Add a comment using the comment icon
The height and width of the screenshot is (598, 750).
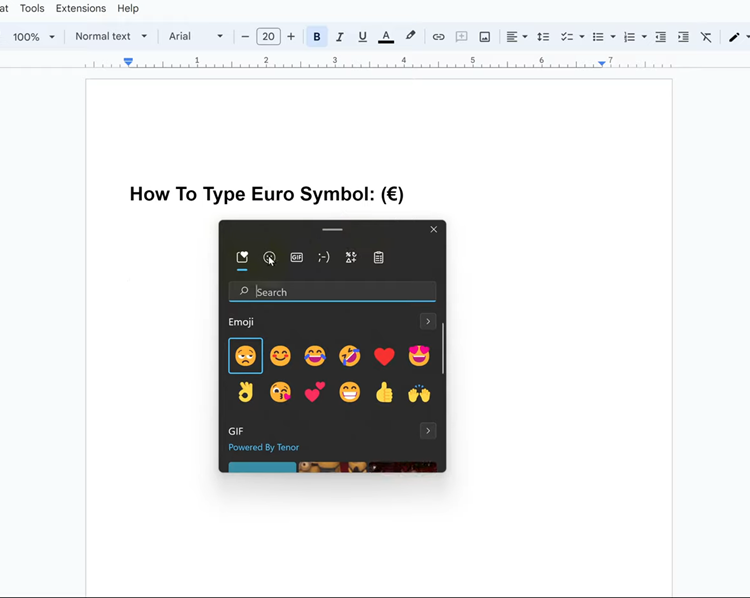pos(462,37)
